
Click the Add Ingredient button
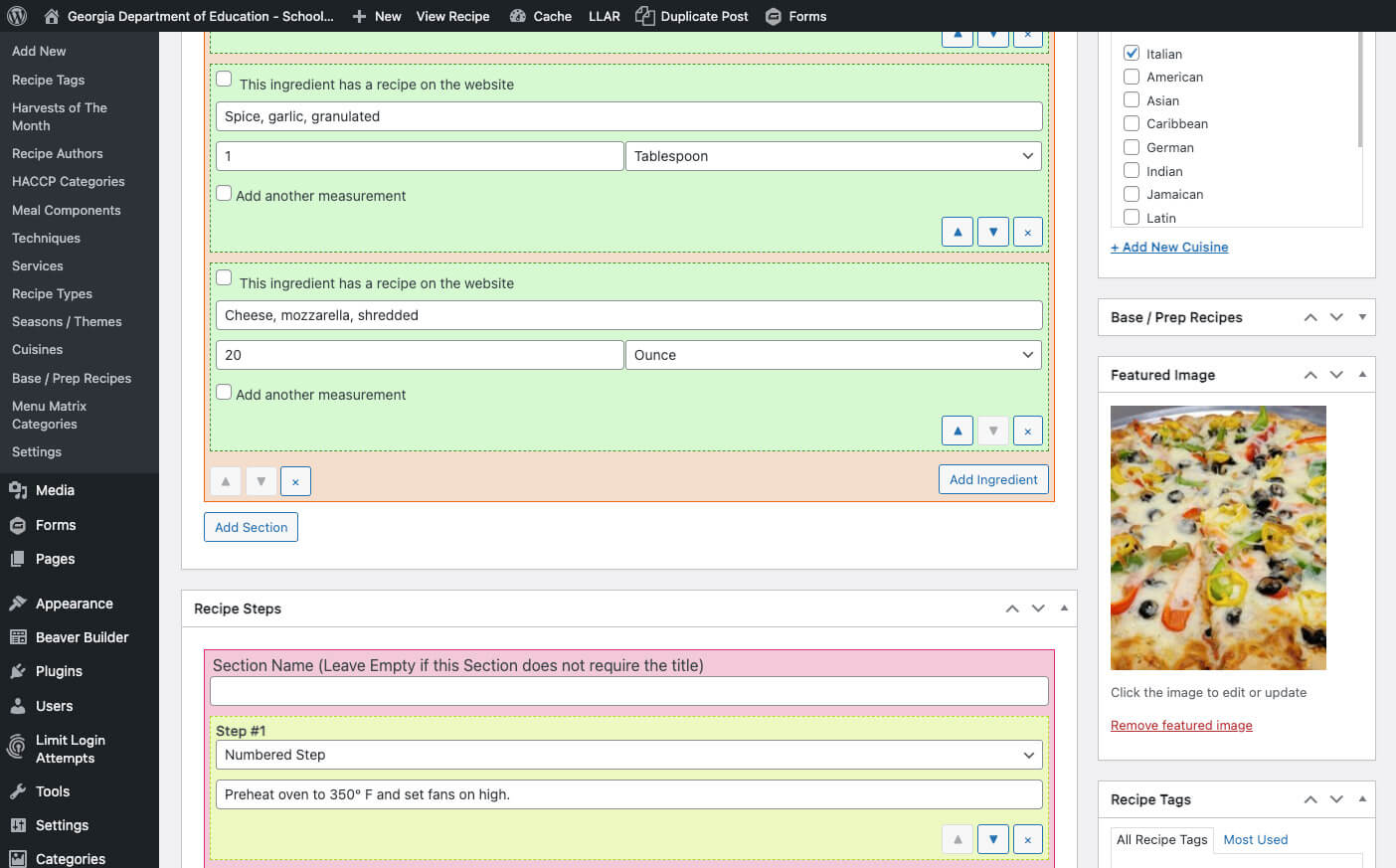[x=993, y=479]
